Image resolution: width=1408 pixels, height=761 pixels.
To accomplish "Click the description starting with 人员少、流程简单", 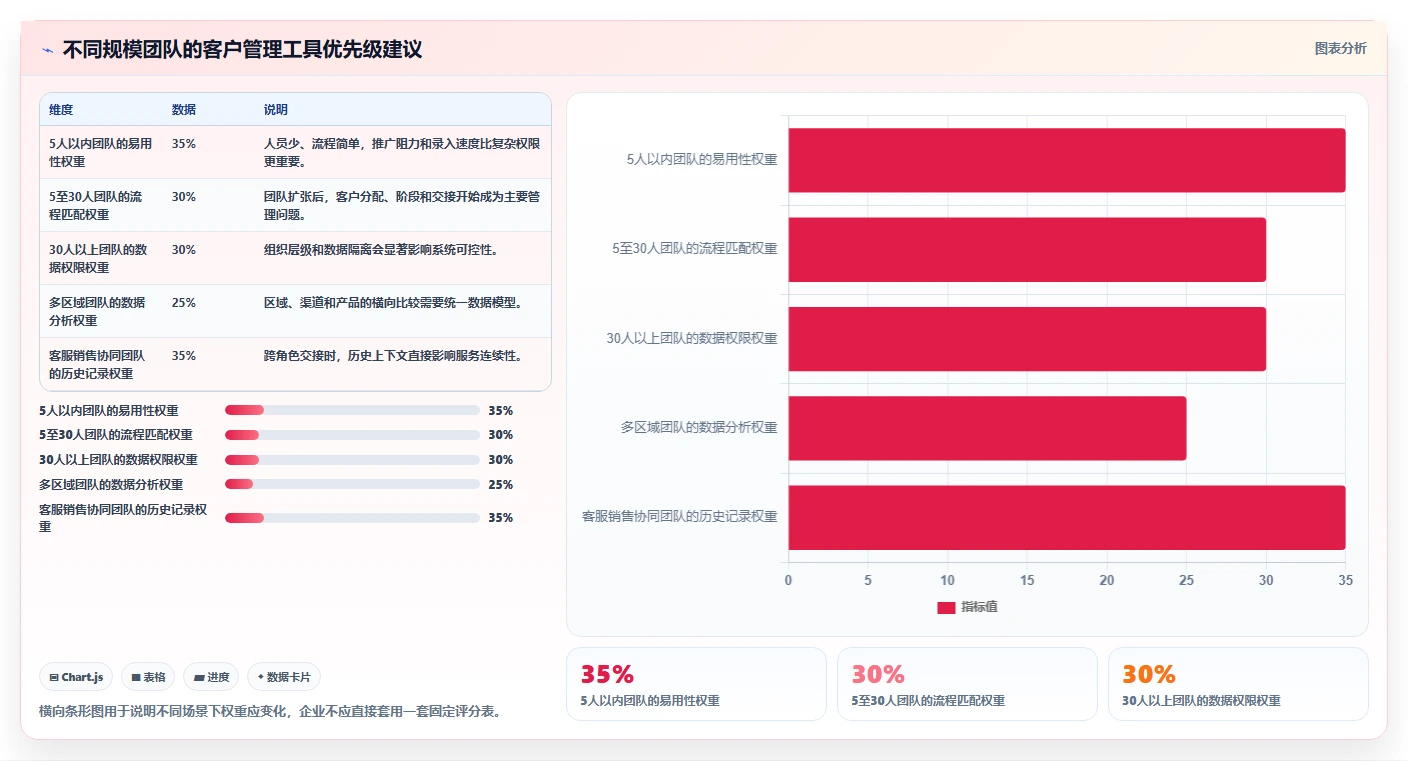I will tap(402, 152).
